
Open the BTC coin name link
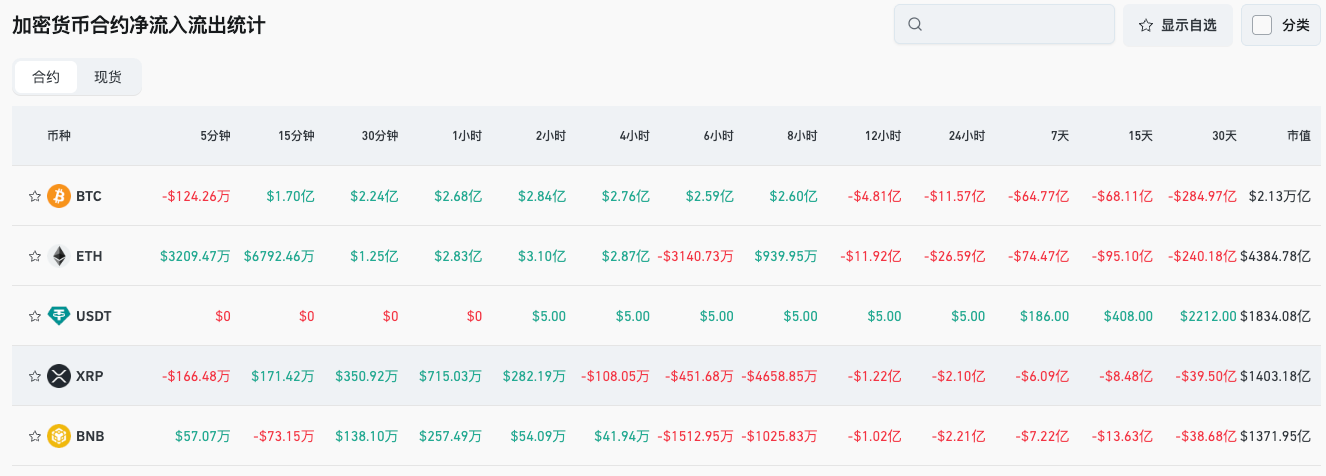pos(89,196)
